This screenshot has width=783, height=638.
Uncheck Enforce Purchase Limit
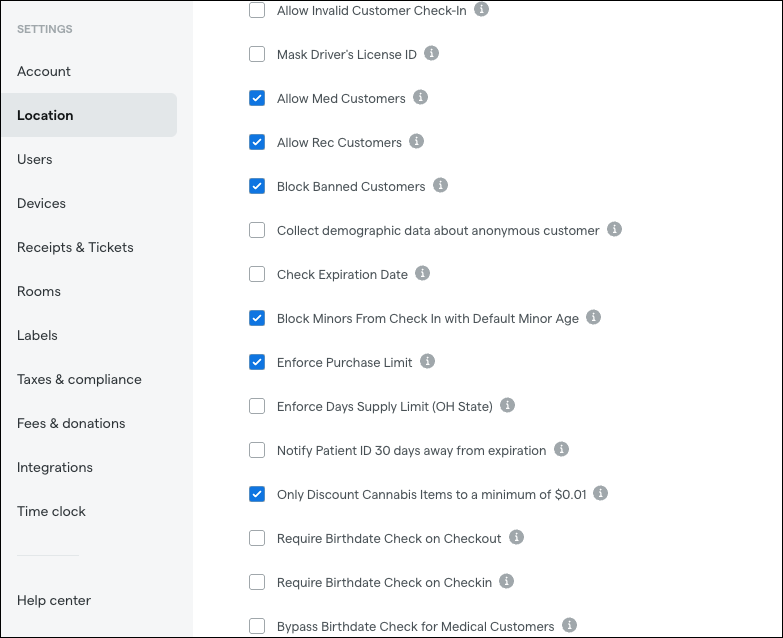tap(257, 362)
